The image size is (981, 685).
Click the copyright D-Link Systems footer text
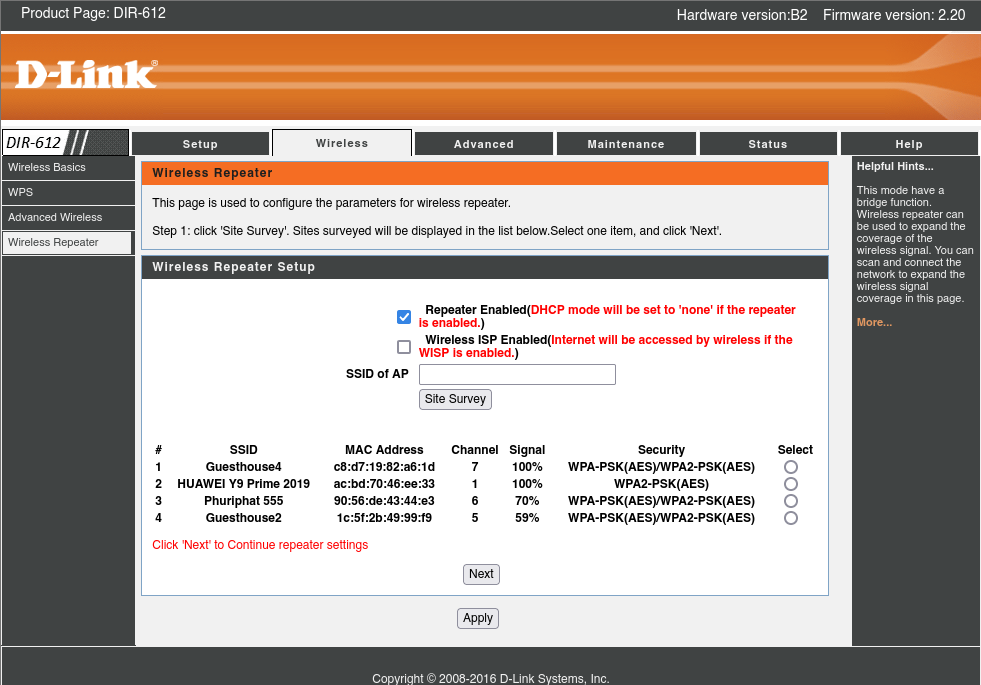[490, 678]
